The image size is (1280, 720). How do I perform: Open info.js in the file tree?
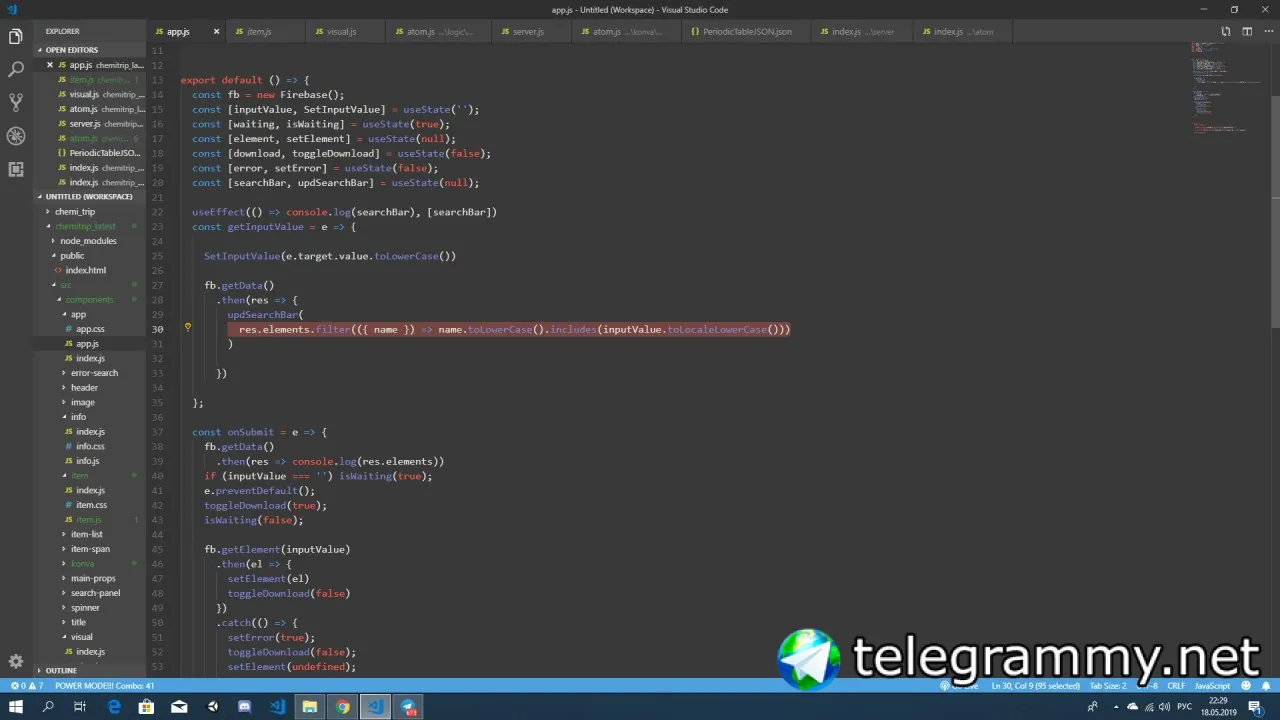88,461
